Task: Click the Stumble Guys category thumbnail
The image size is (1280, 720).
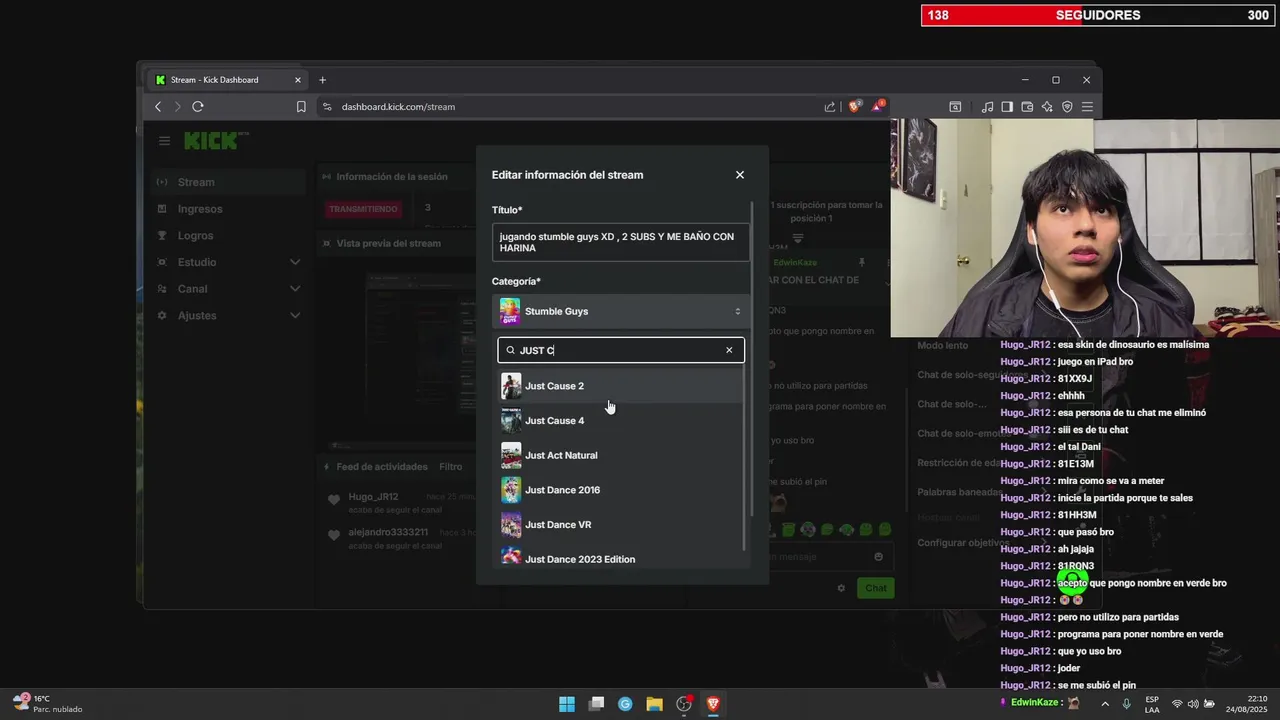Action: coord(510,311)
